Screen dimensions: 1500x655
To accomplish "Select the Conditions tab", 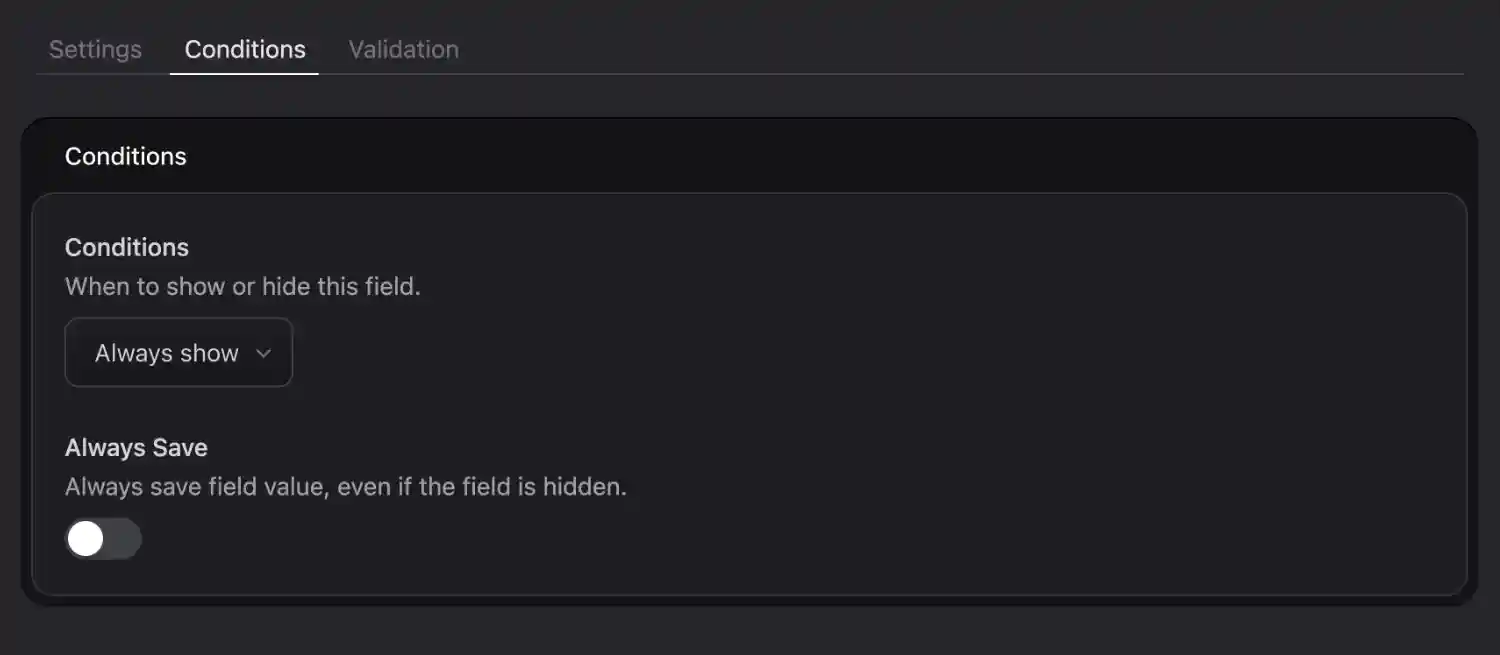I will [x=244, y=49].
